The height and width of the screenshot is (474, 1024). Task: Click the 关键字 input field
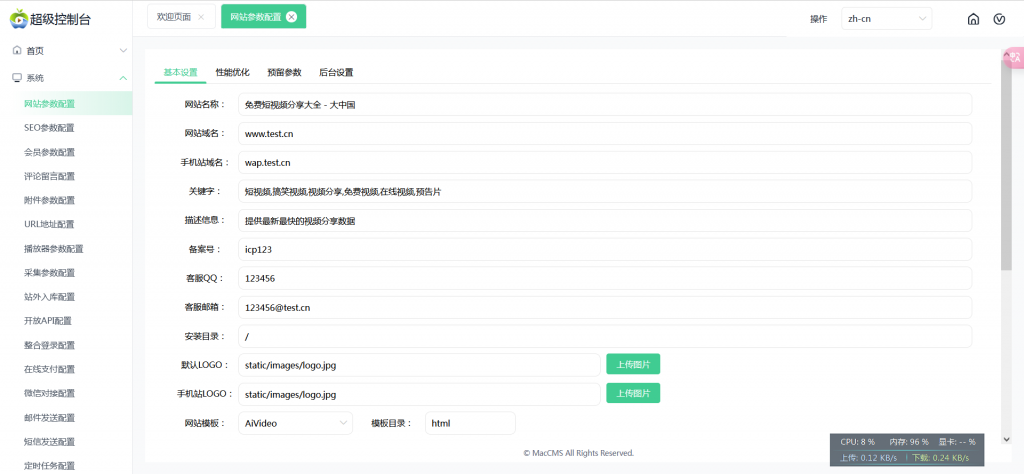[x=605, y=191]
